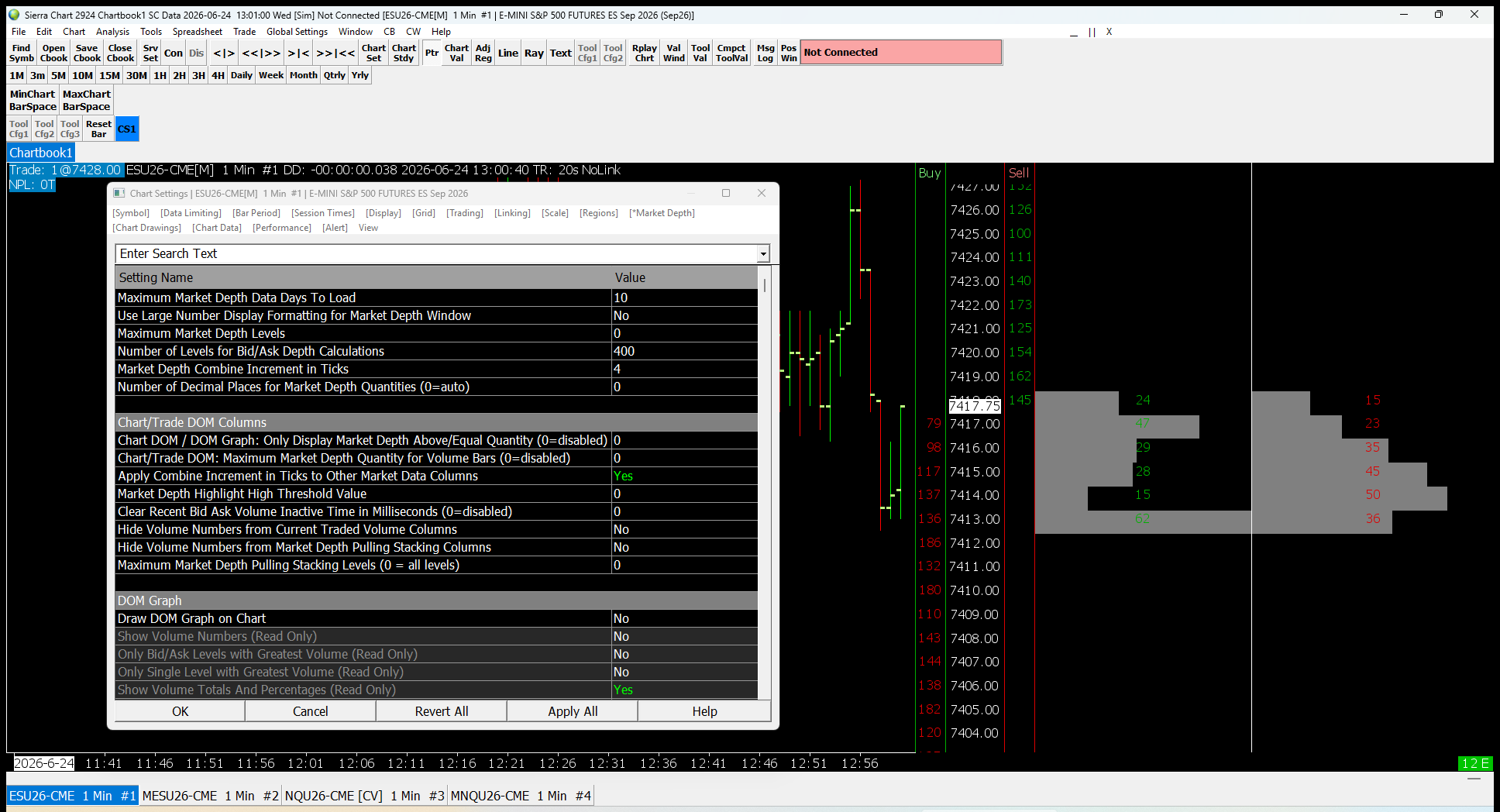The width and height of the screenshot is (1500, 812).
Task: Toggle Draw DOM Graph on Chart value
Action: [685, 618]
